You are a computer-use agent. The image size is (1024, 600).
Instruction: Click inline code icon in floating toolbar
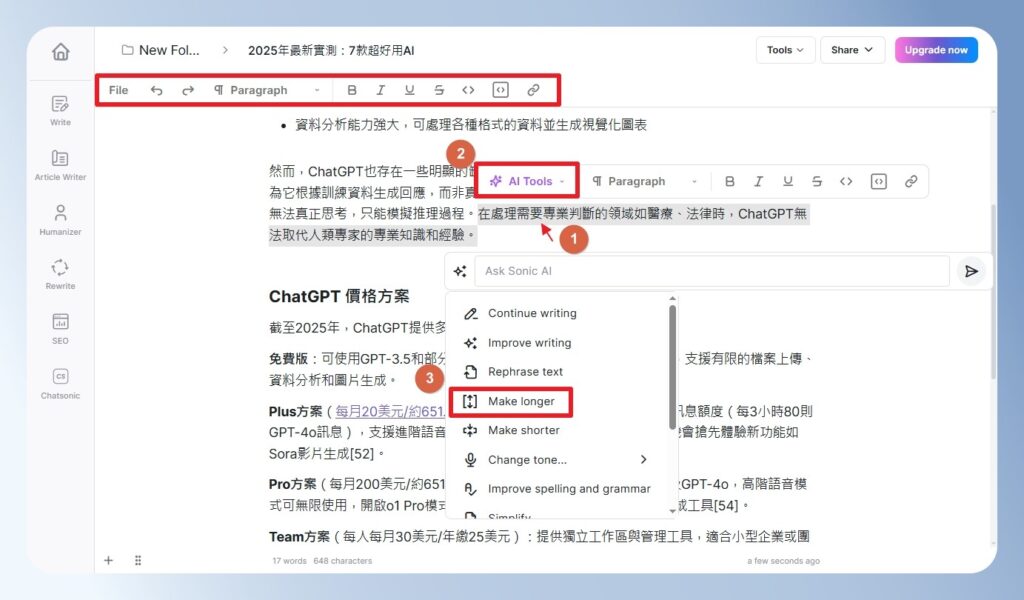point(846,181)
